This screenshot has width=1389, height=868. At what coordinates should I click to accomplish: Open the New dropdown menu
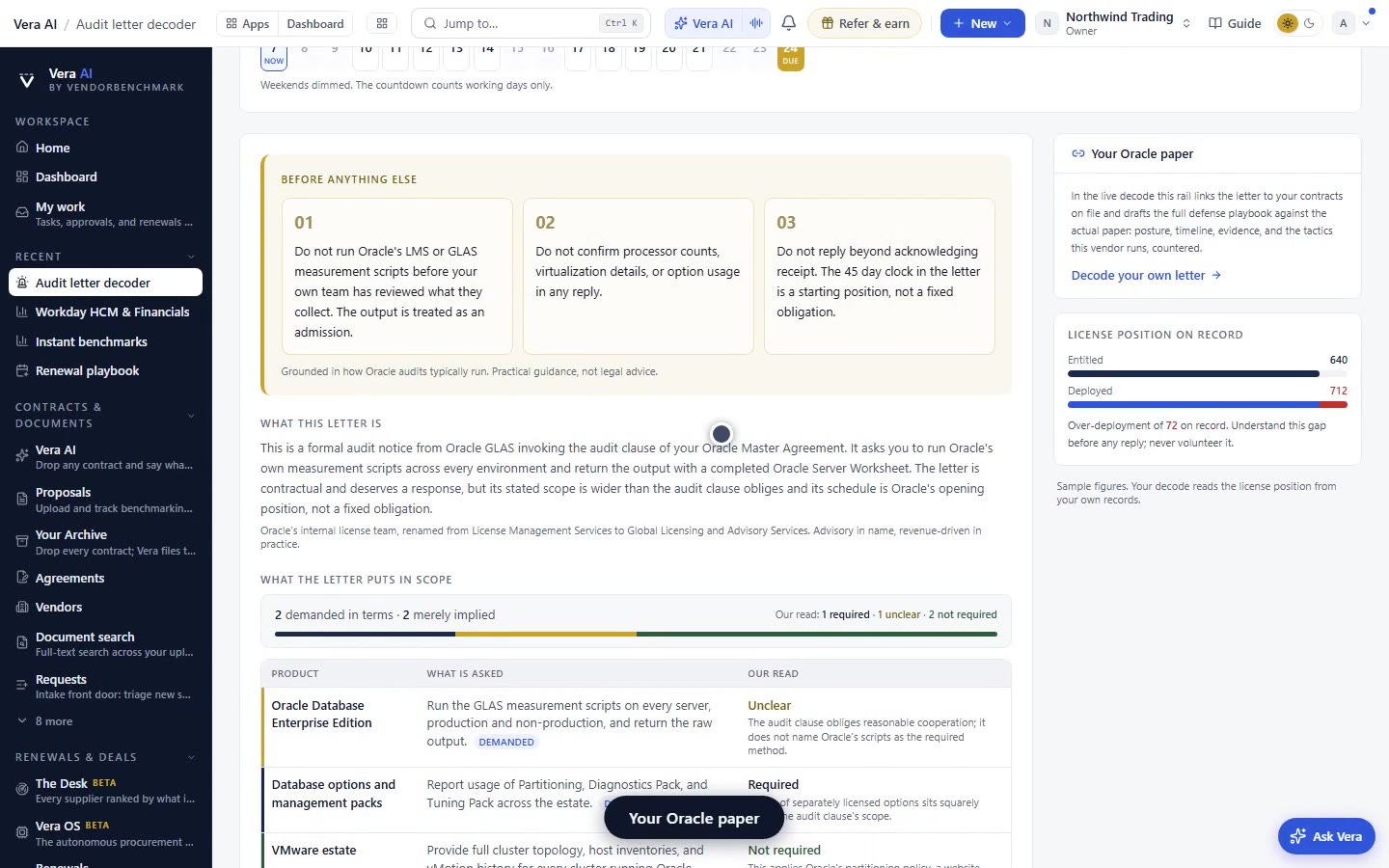[982, 23]
